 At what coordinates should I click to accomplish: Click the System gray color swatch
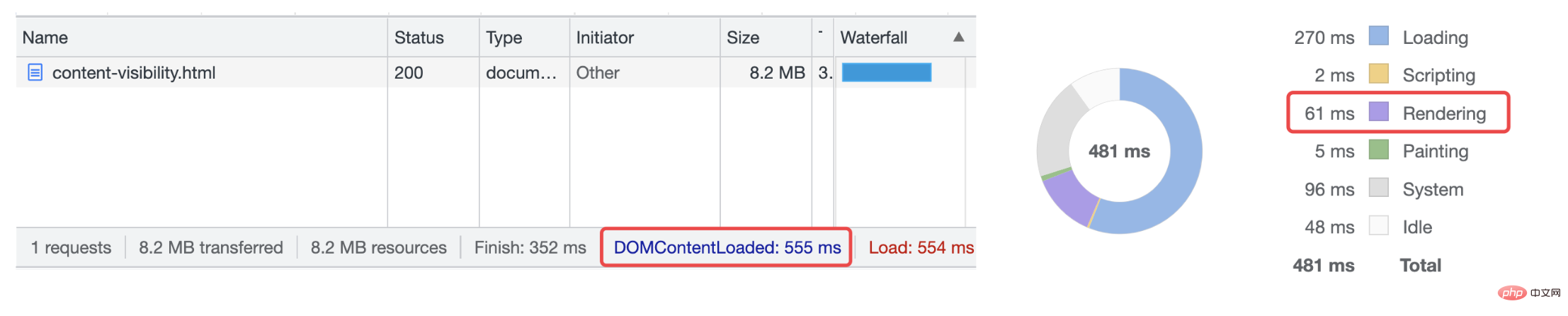1378,188
